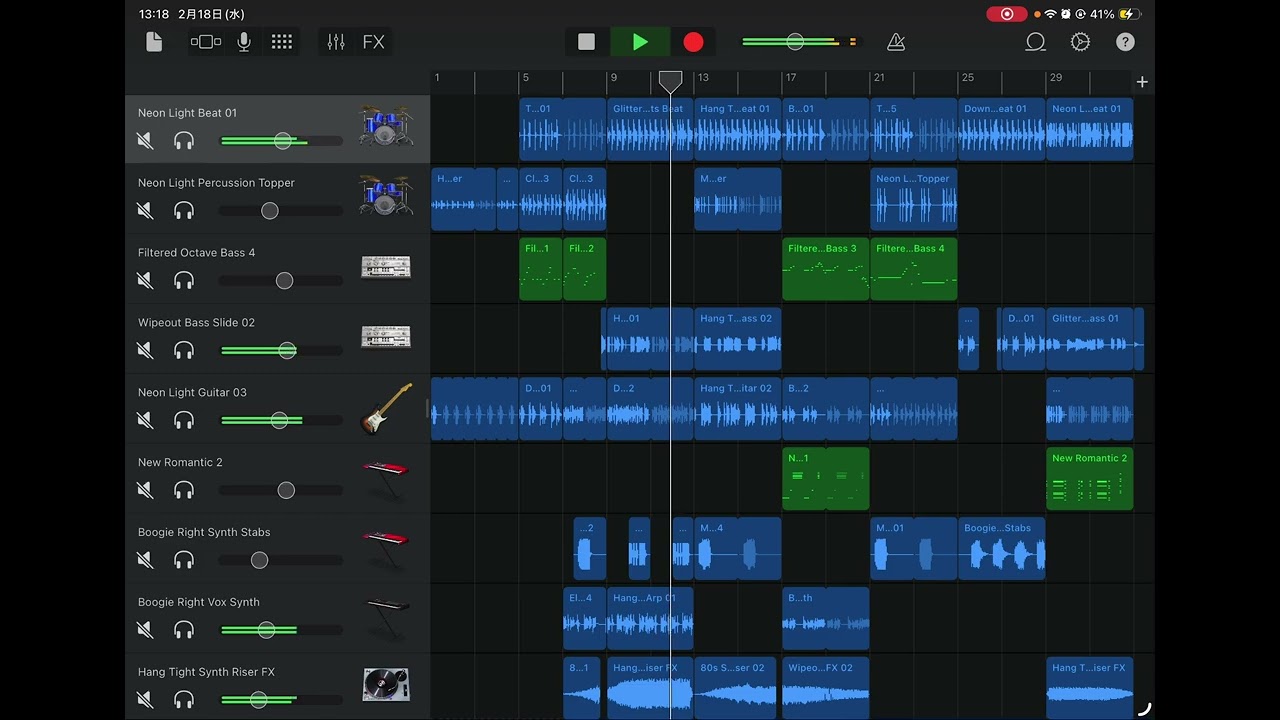Open the FX effects panel

point(373,42)
